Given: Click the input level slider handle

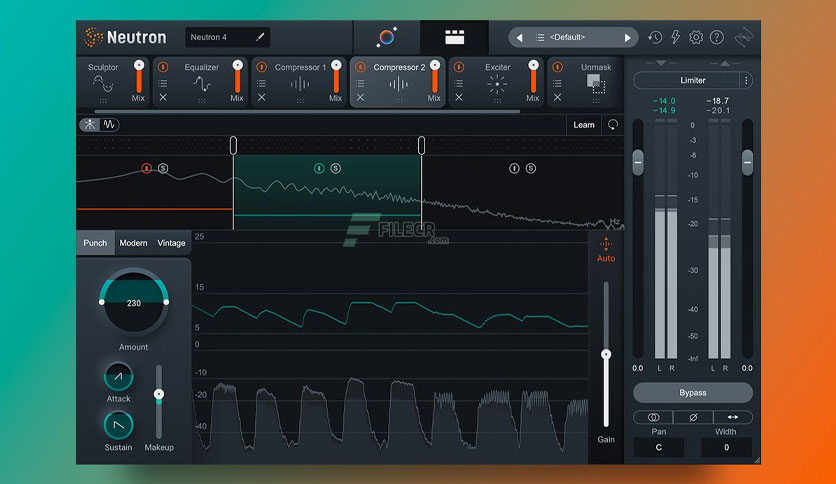Looking at the screenshot, I should 638,162.
